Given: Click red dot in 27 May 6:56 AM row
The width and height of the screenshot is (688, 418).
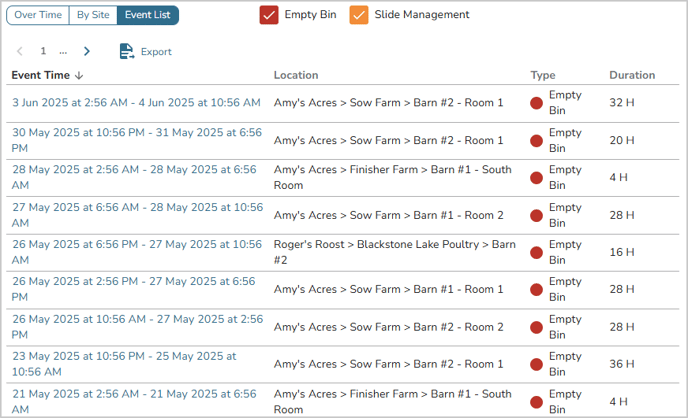Looking at the screenshot, I should [x=536, y=215].
